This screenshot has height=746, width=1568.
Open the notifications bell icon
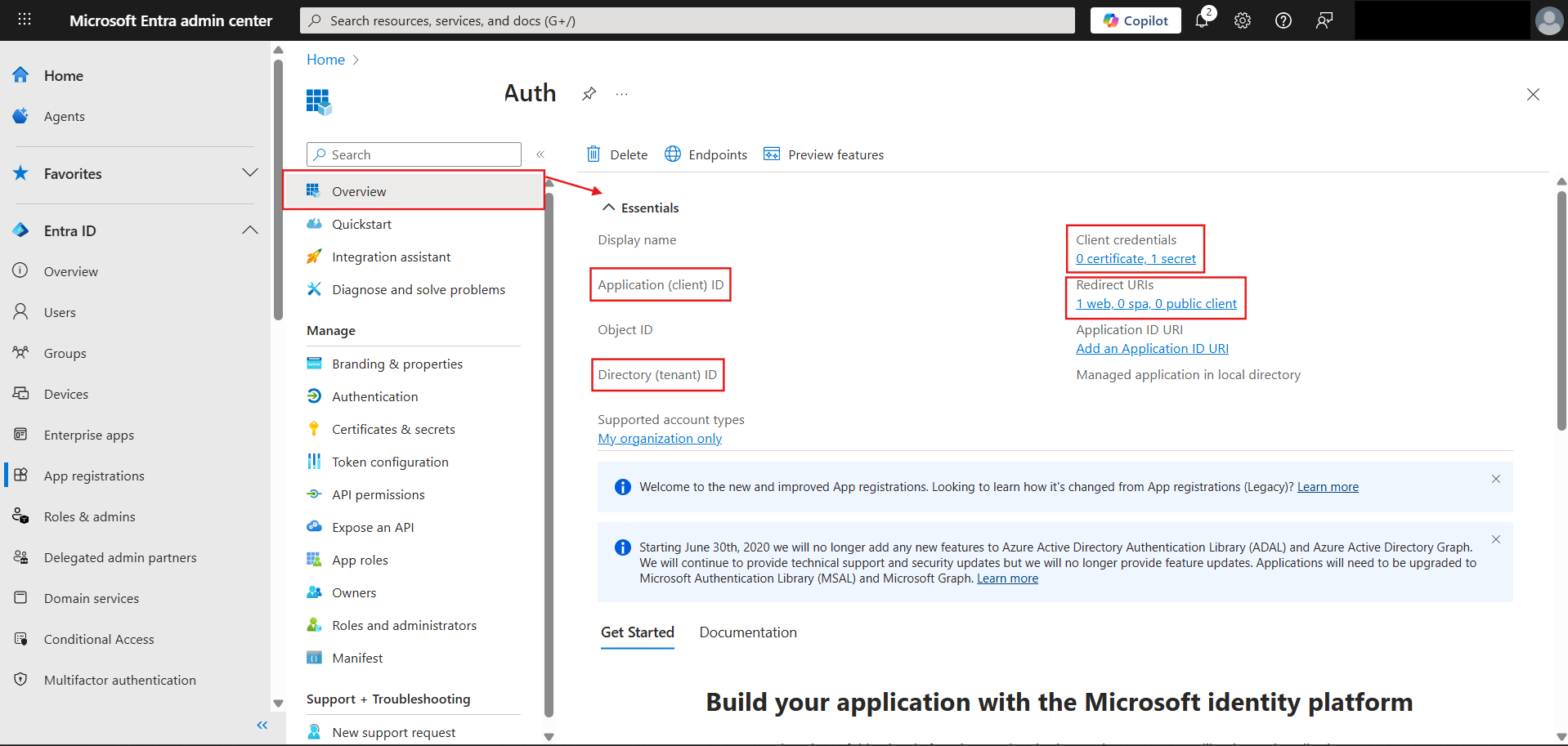pos(1202,20)
